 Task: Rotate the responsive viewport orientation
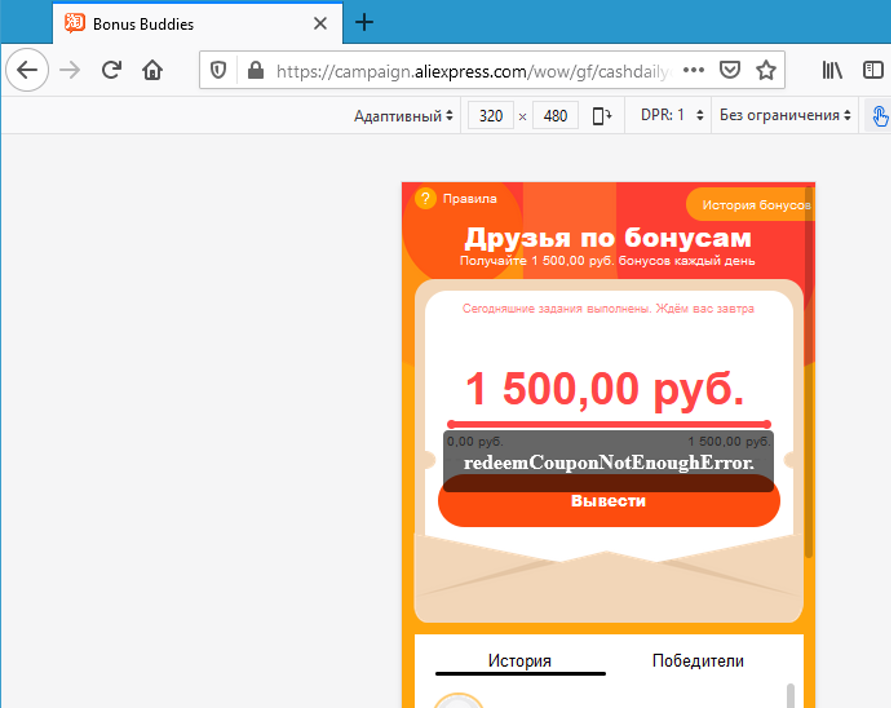pyautogui.click(x=602, y=116)
